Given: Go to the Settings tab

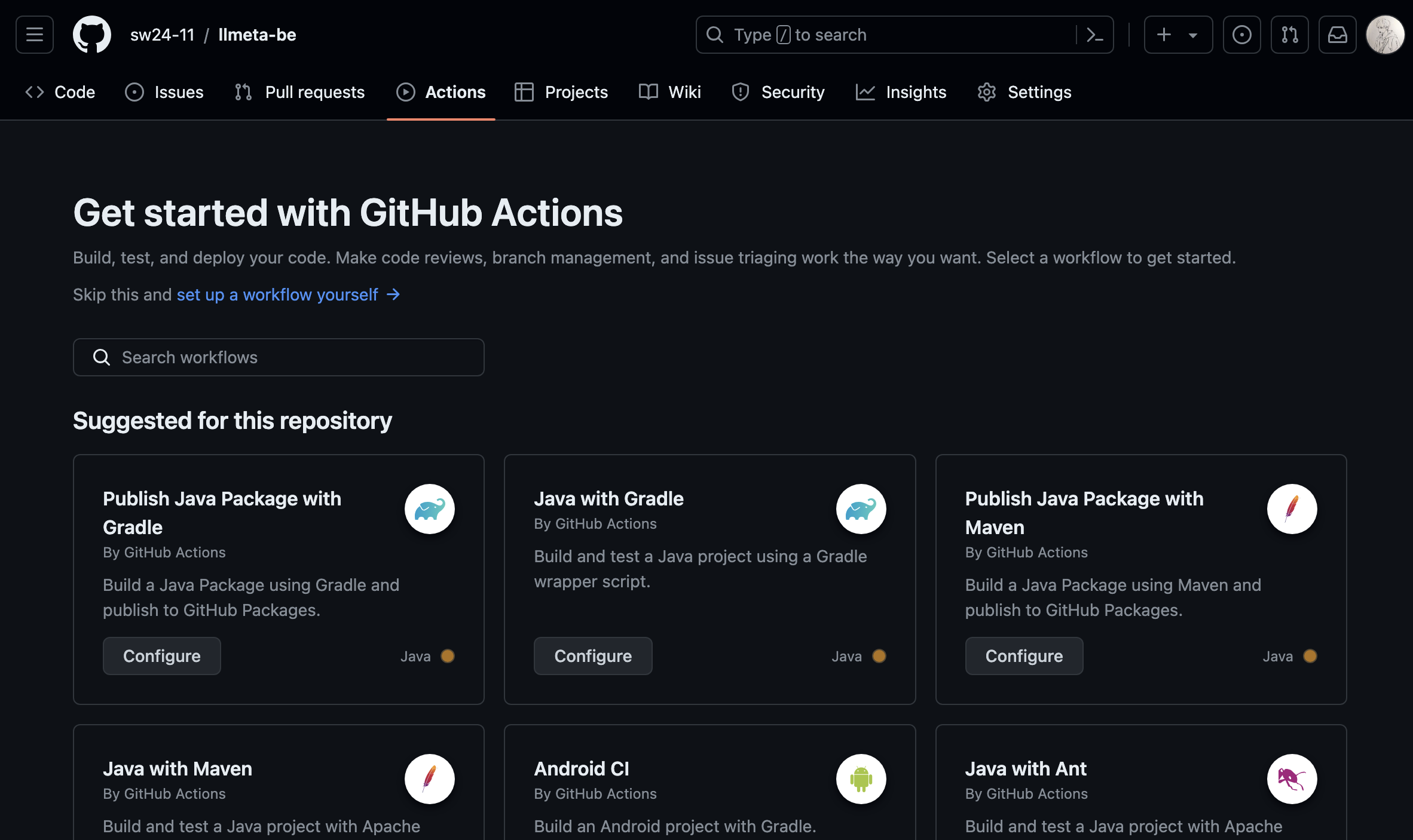Looking at the screenshot, I should (x=1024, y=92).
